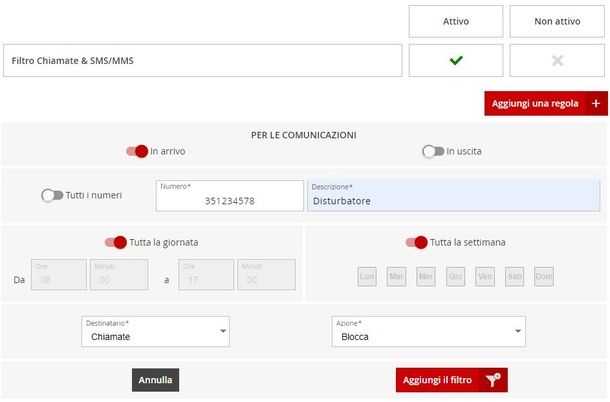Image resolution: width=610 pixels, height=402 pixels.
Task: Click the ending Minuti field after a
Action: coord(266,275)
